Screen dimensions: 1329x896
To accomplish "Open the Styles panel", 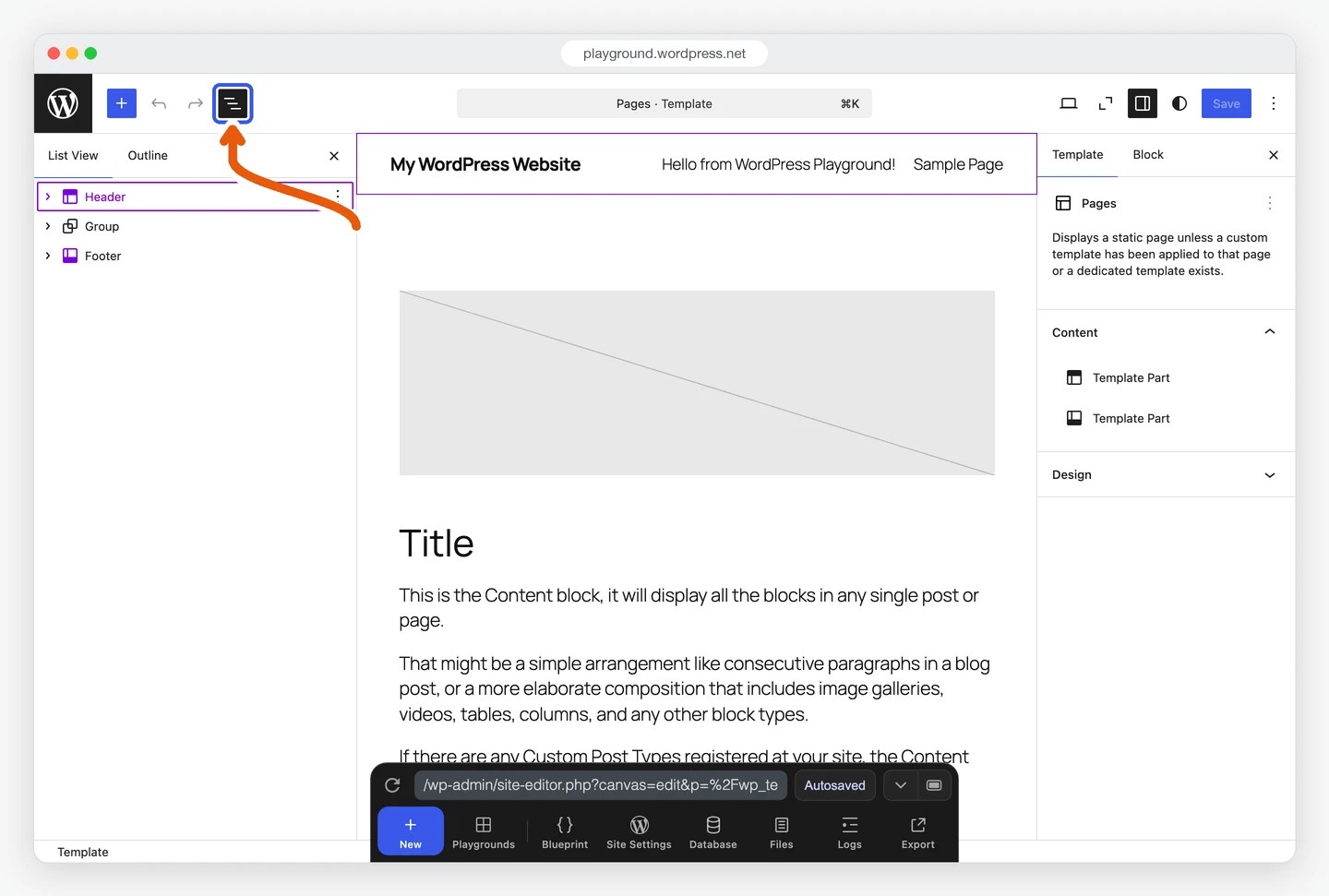I will [x=1179, y=103].
